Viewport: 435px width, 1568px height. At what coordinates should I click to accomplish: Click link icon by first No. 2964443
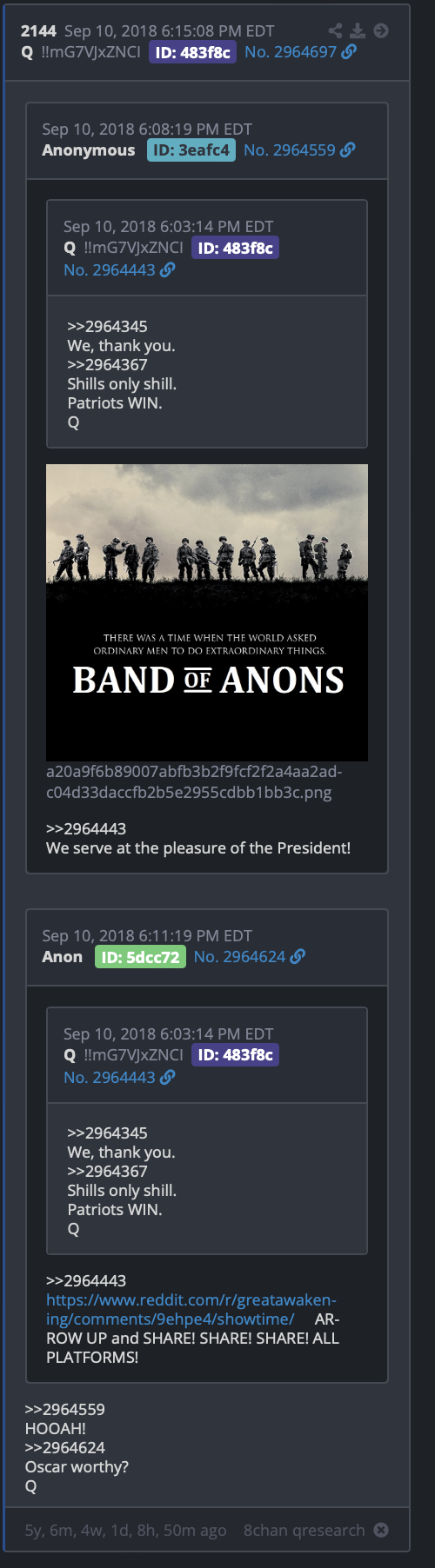168,270
